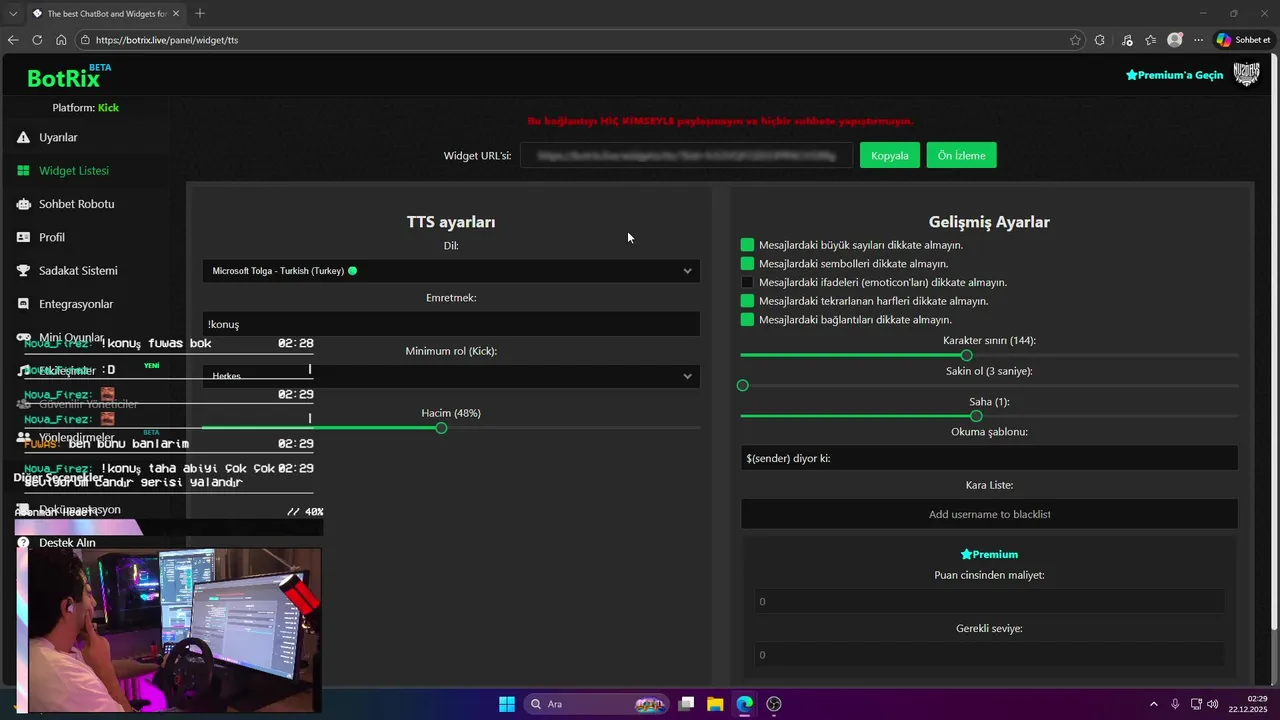Click the Puan cinsinden maliyet field
Image resolution: width=1280 pixels, height=720 pixels.
pyautogui.click(x=989, y=601)
